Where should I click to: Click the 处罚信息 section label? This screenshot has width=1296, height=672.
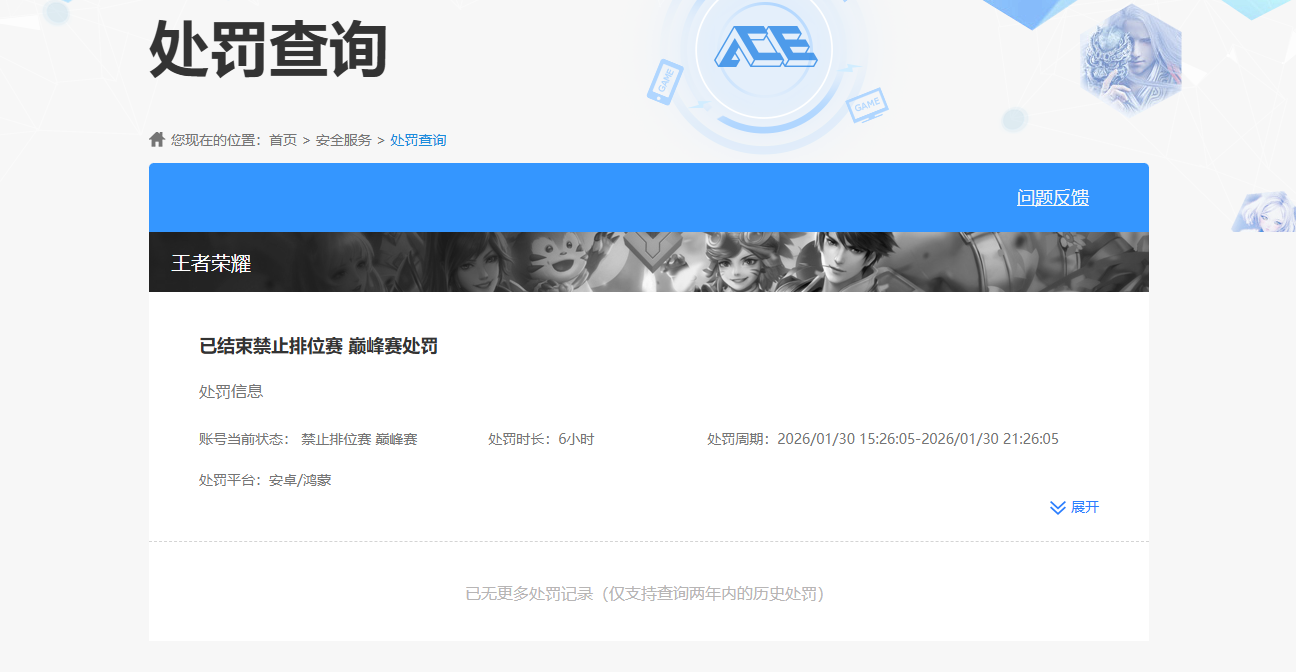coord(231,390)
